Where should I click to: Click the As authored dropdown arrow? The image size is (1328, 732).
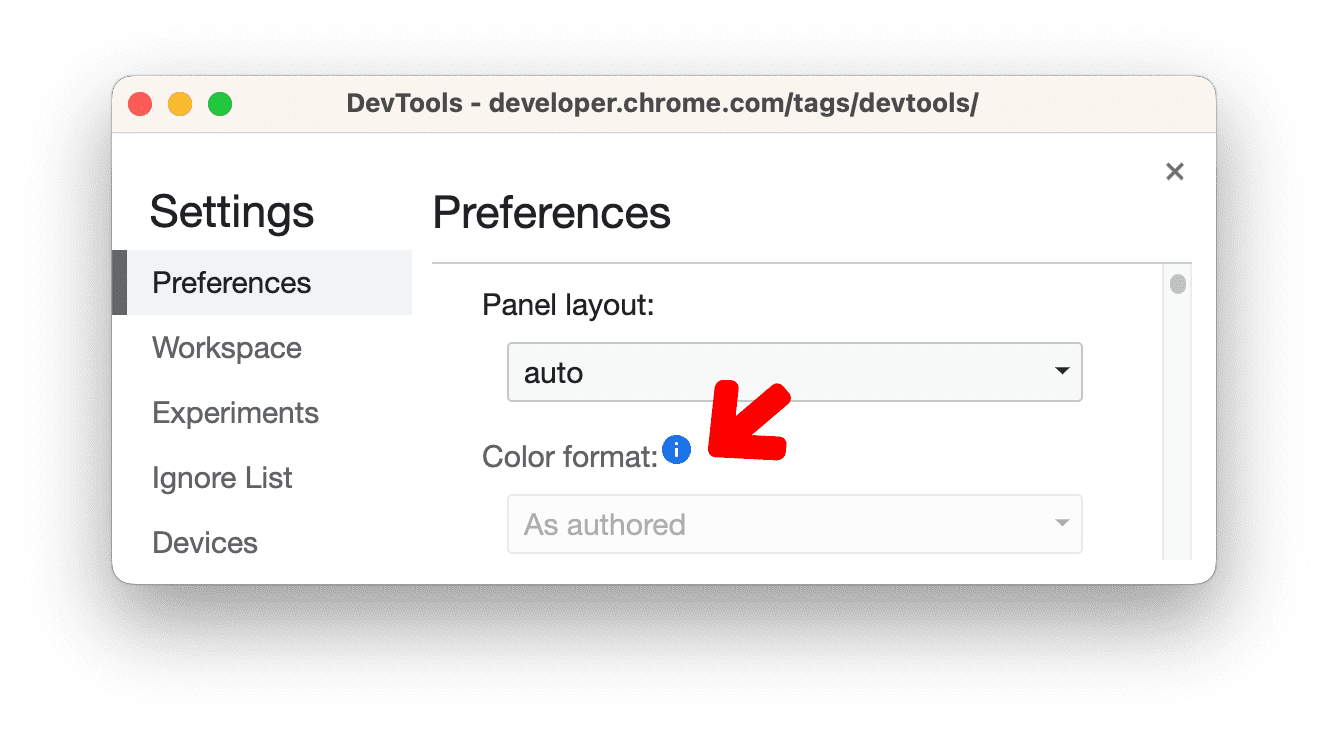click(x=1062, y=523)
